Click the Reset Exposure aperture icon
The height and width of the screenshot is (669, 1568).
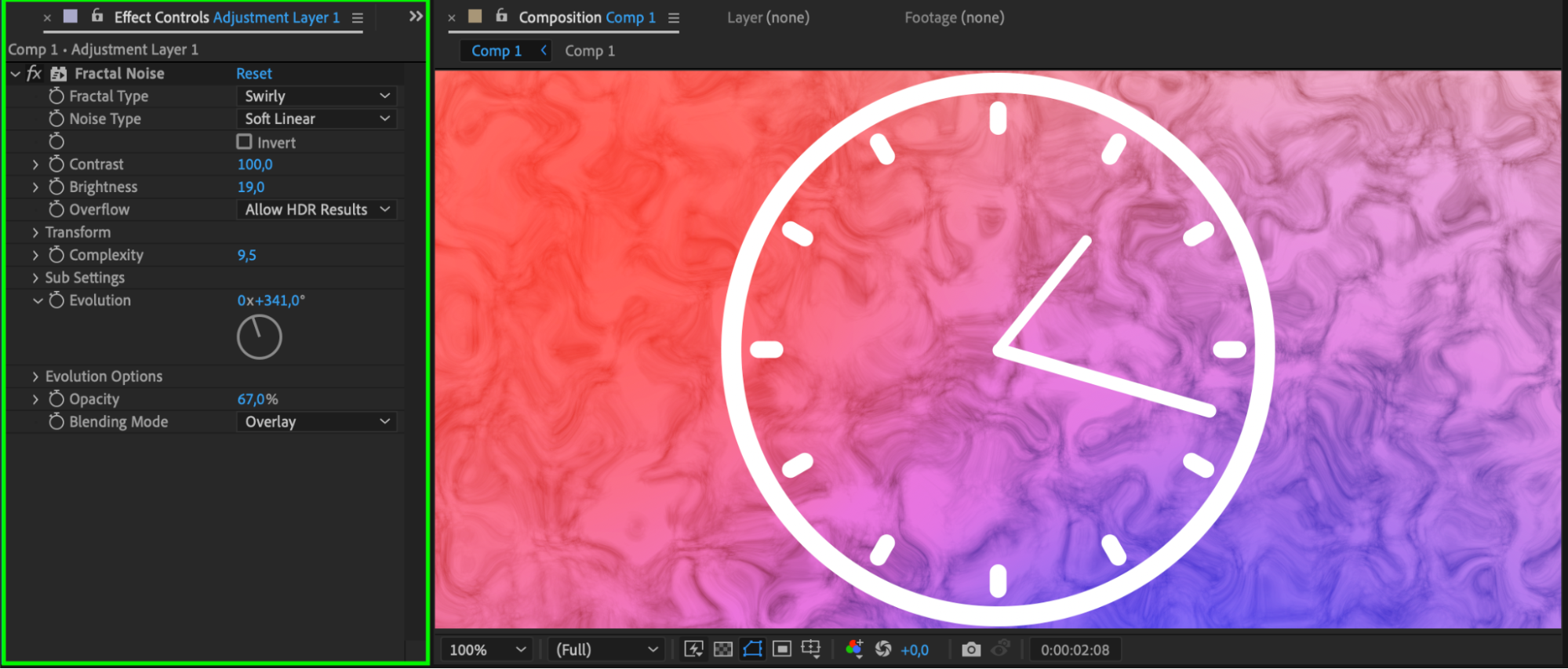coord(883,649)
